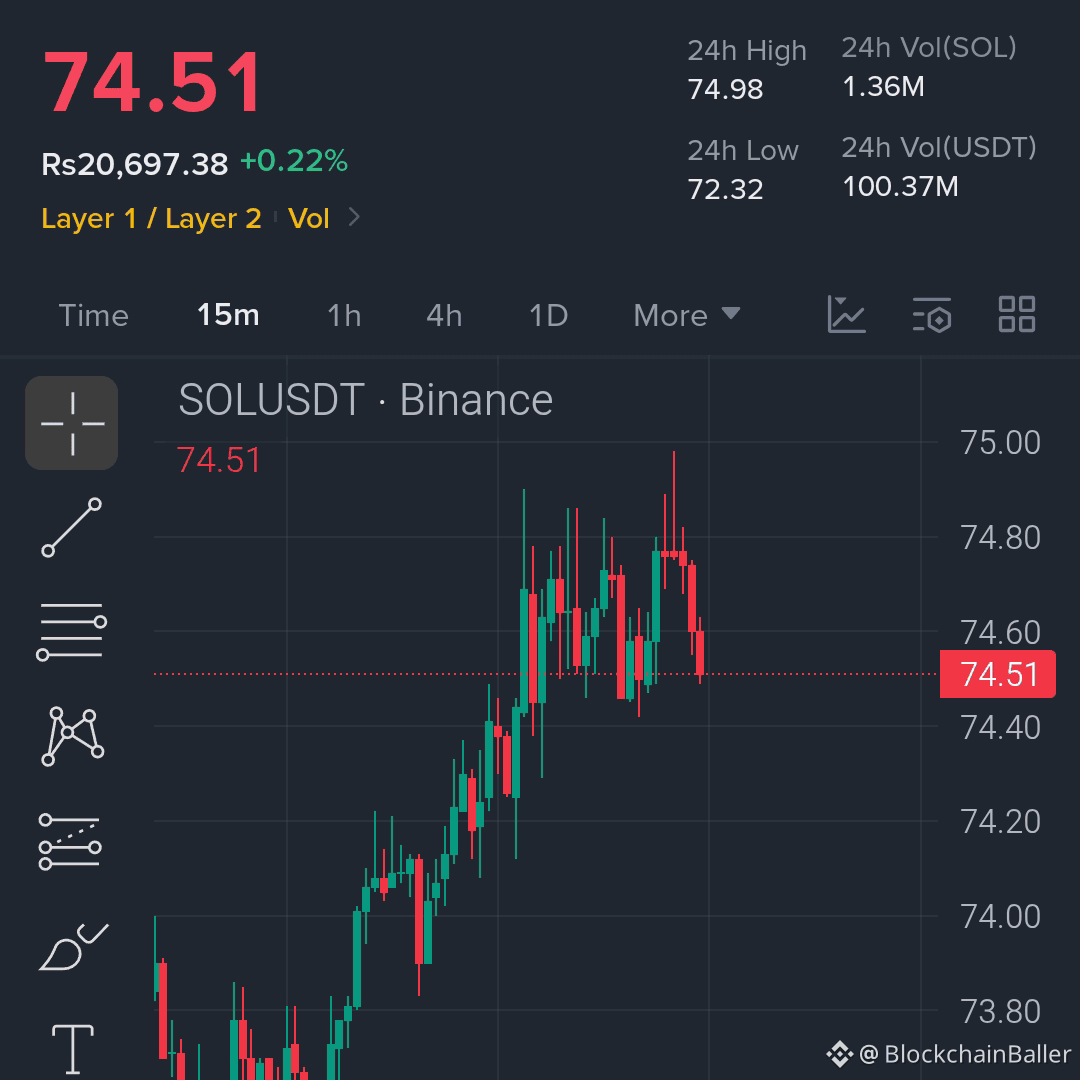Expand the More intervals dropdown
This screenshot has width=1080, height=1080.
(686, 315)
